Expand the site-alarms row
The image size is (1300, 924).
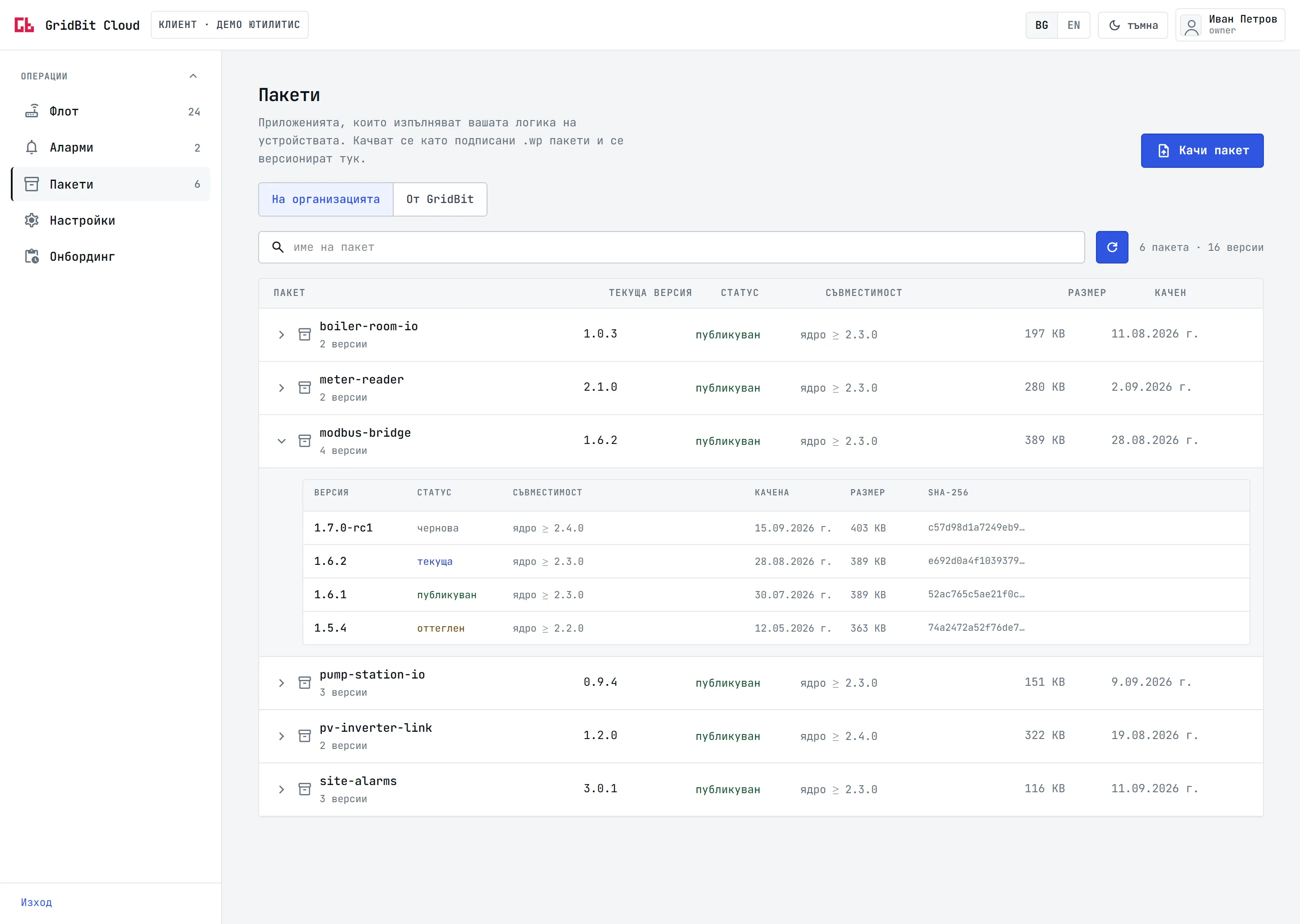[x=281, y=789]
